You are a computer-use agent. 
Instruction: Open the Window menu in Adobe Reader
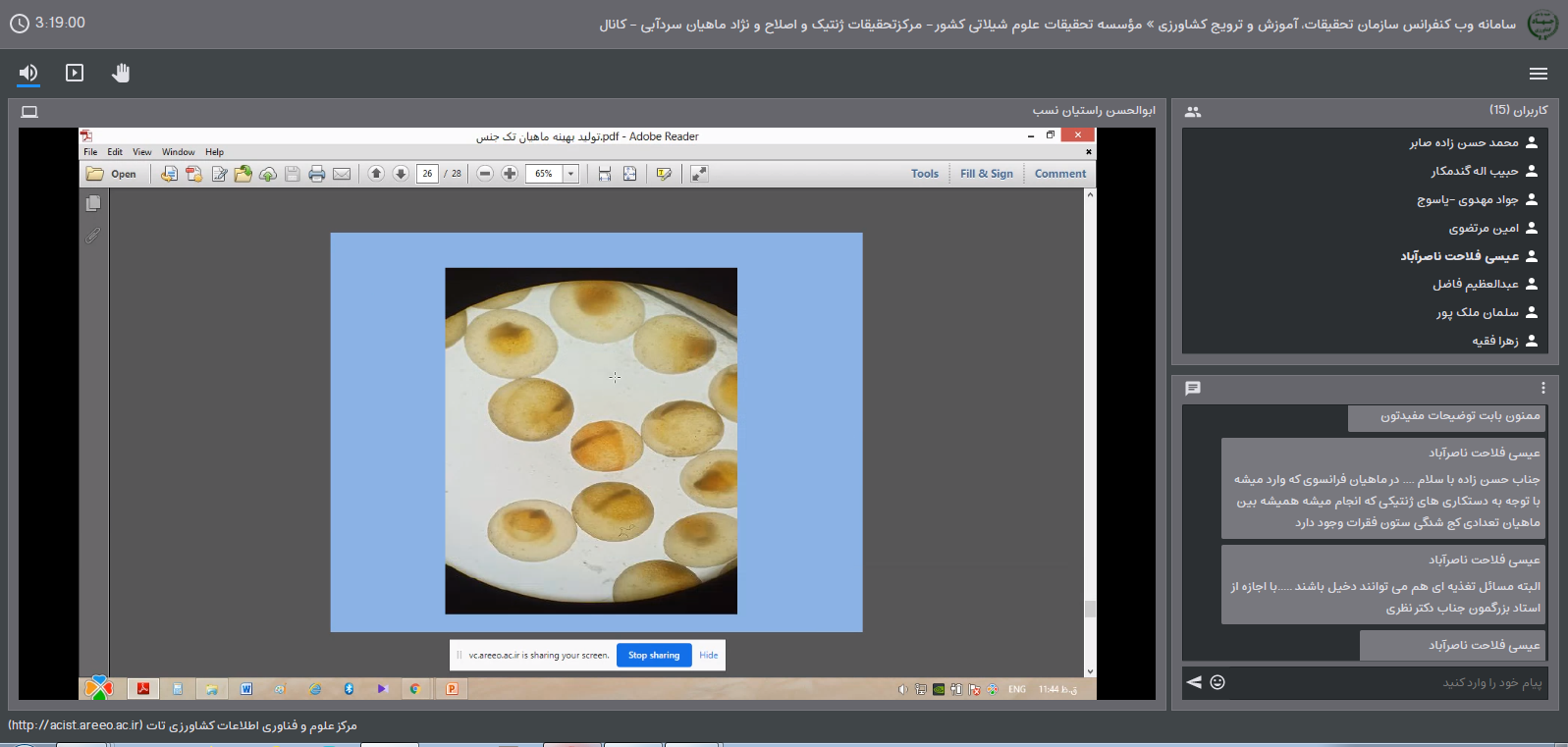click(x=178, y=152)
